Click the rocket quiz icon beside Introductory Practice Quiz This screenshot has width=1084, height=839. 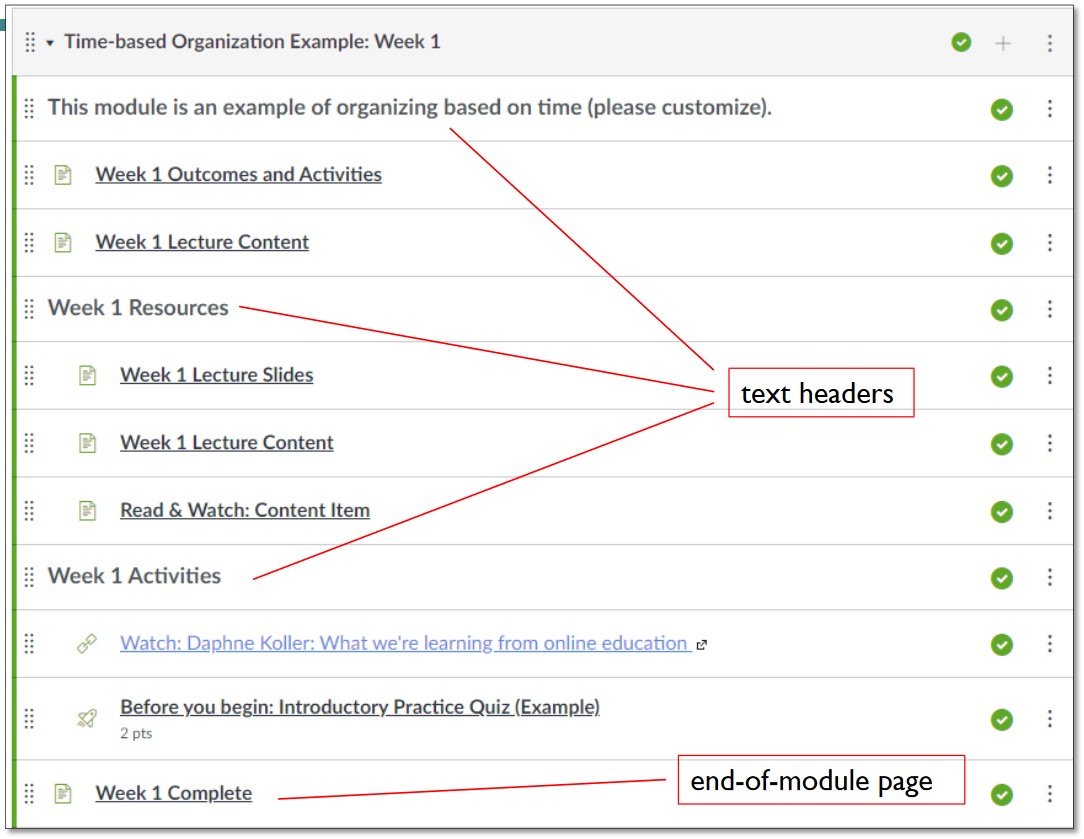point(86,719)
